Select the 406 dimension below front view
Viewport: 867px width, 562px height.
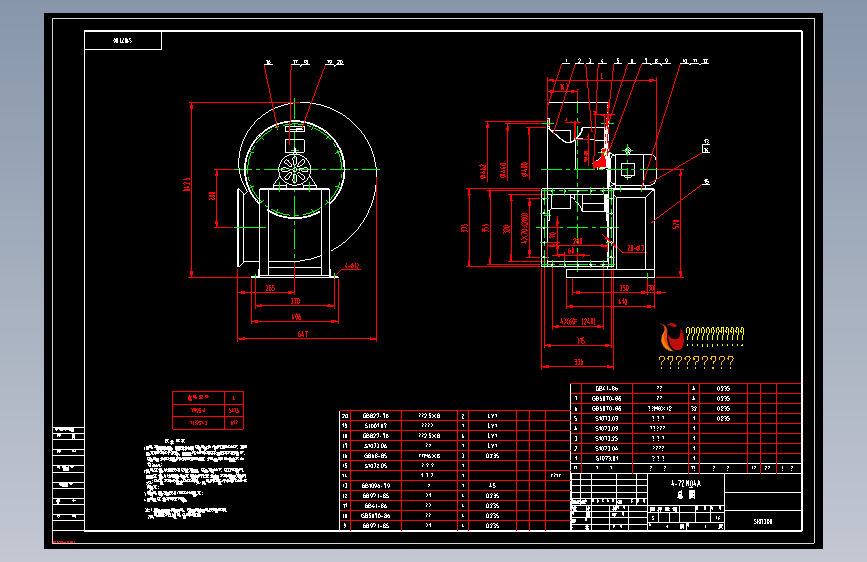[296, 317]
